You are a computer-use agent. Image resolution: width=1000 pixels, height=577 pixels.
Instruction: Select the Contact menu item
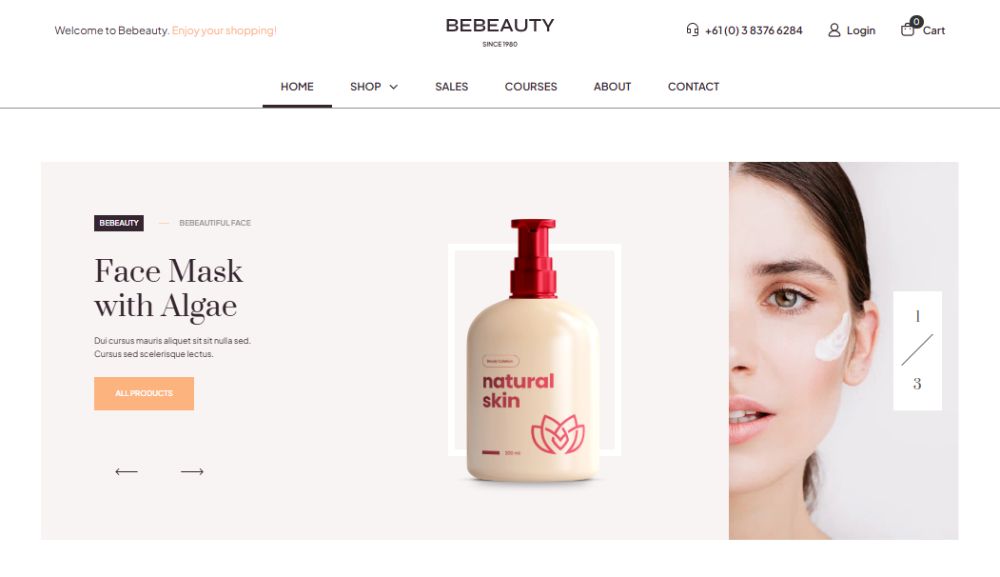[693, 87]
